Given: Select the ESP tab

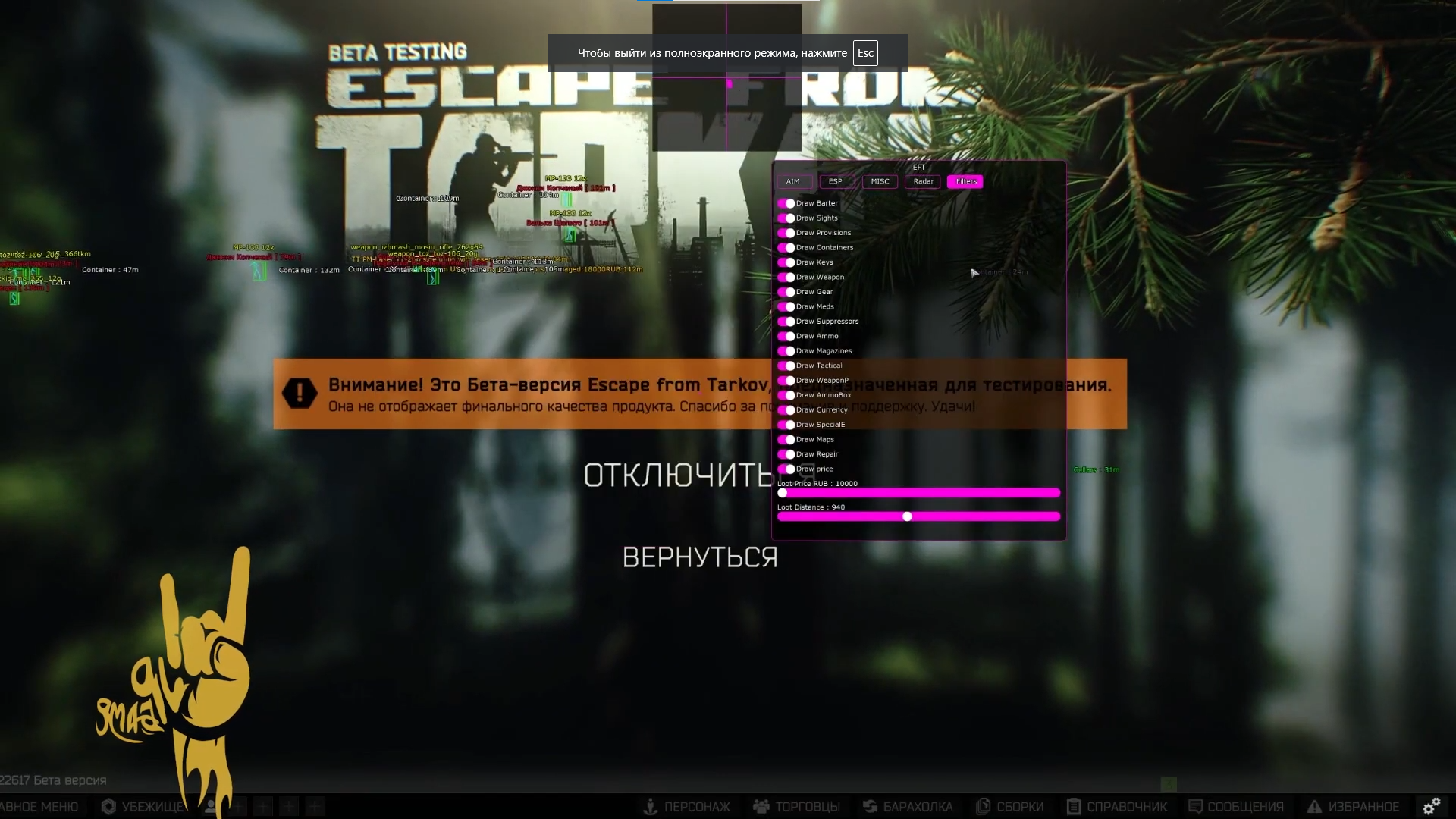Looking at the screenshot, I should tap(835, 181).
